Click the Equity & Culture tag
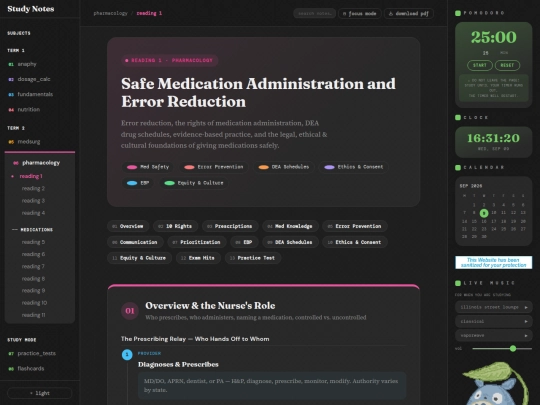Screen dimensions: 540x405 194,183
